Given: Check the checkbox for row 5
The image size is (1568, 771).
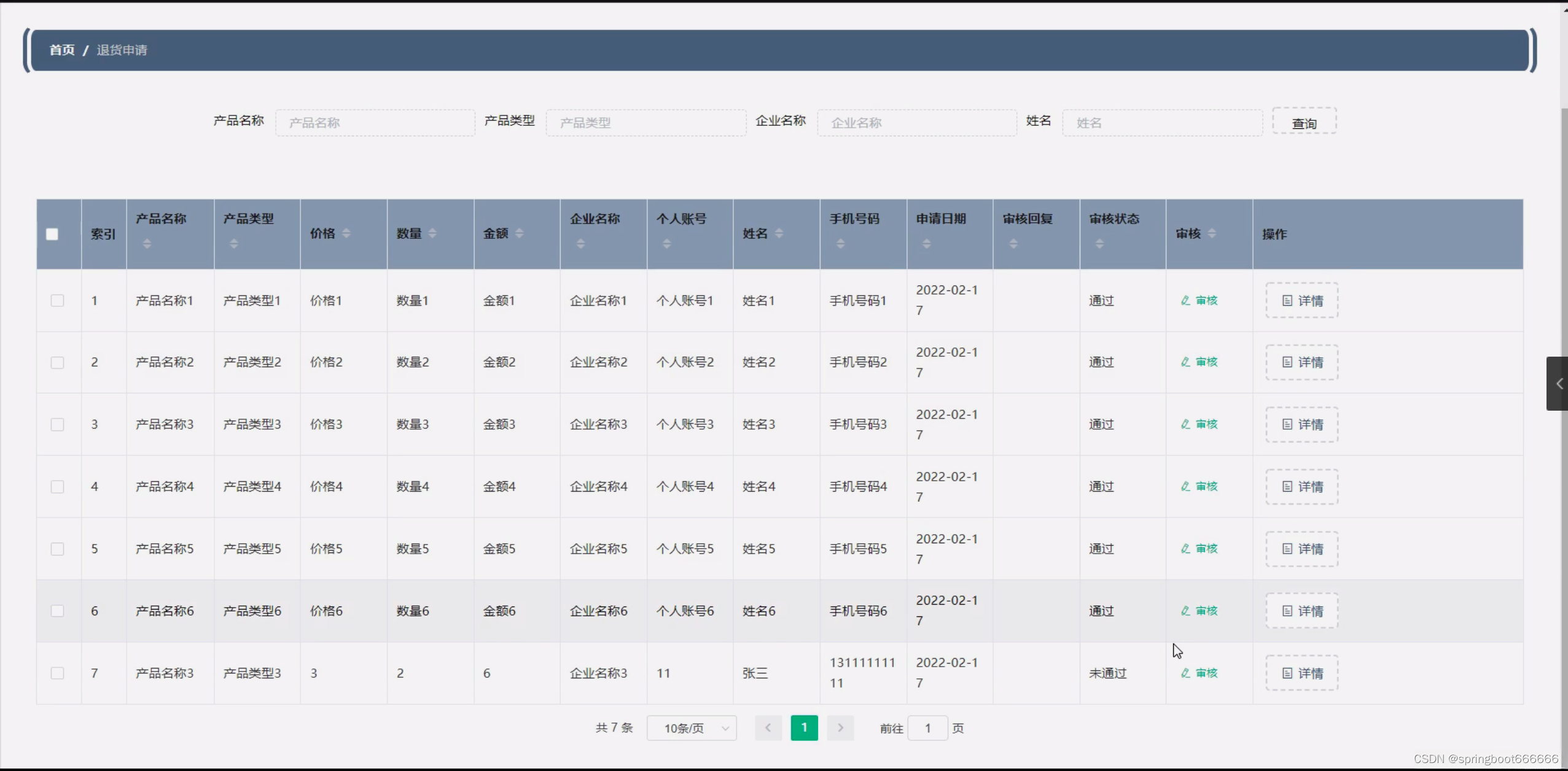Looking at the screenshot, I should pyautogui.click(x=57, y=549).
